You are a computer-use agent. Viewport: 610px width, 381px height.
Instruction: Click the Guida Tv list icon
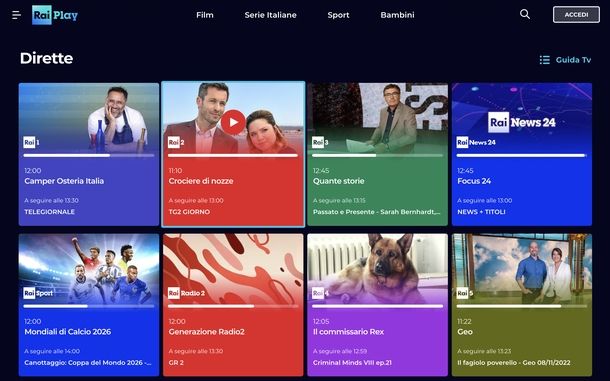pos(545,60)
